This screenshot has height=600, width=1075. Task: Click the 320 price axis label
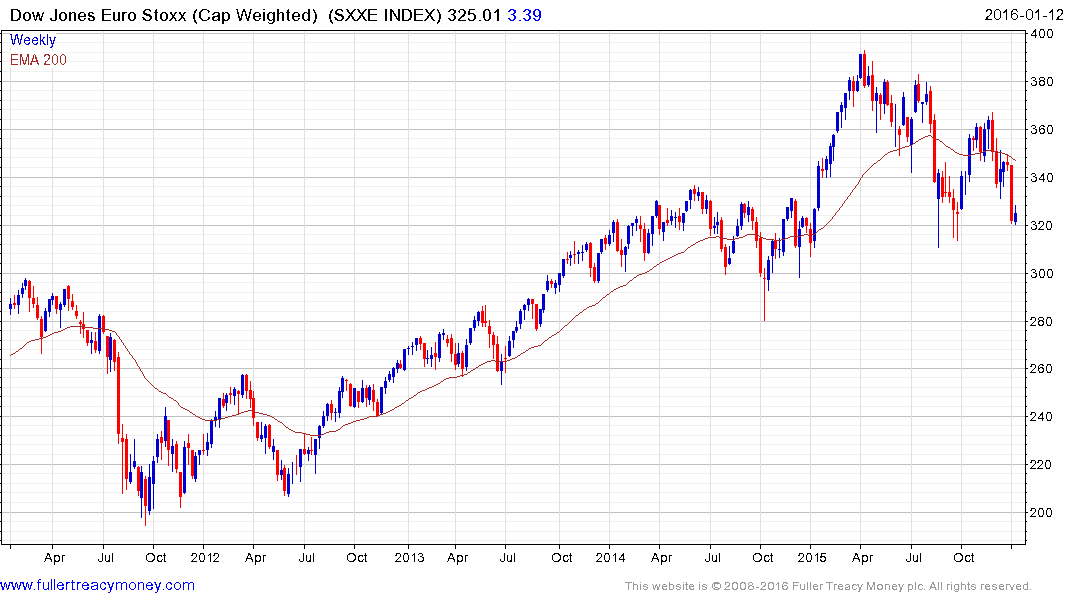click(1042, 226)
